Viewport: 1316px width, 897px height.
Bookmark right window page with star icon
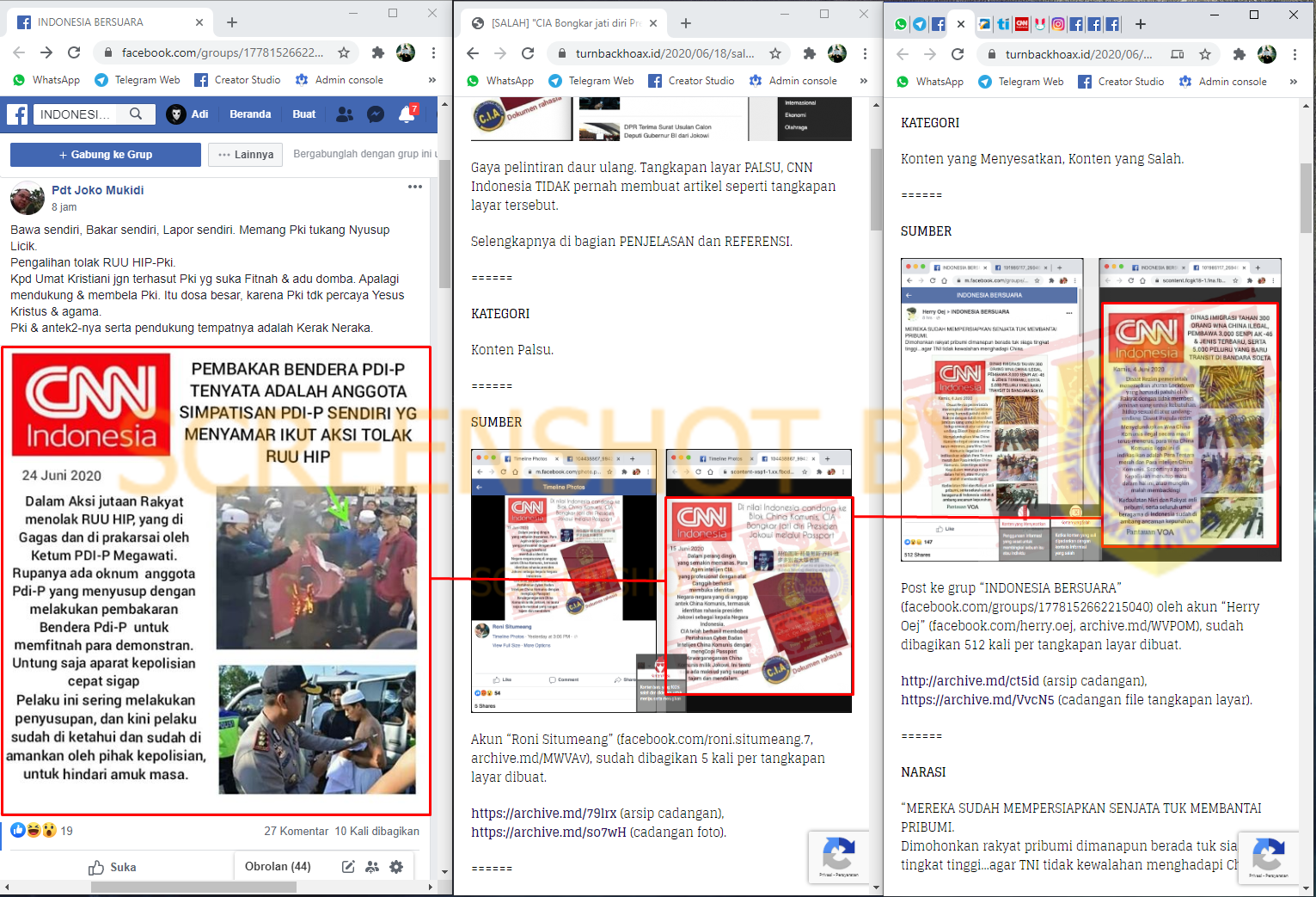(1205, 54)
